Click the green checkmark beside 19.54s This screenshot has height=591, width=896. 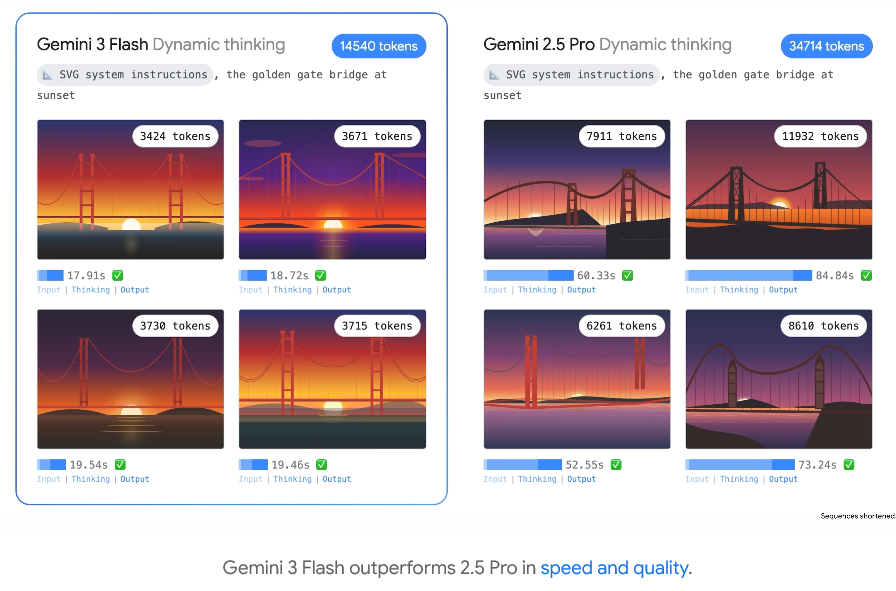[x=120, y=465]
